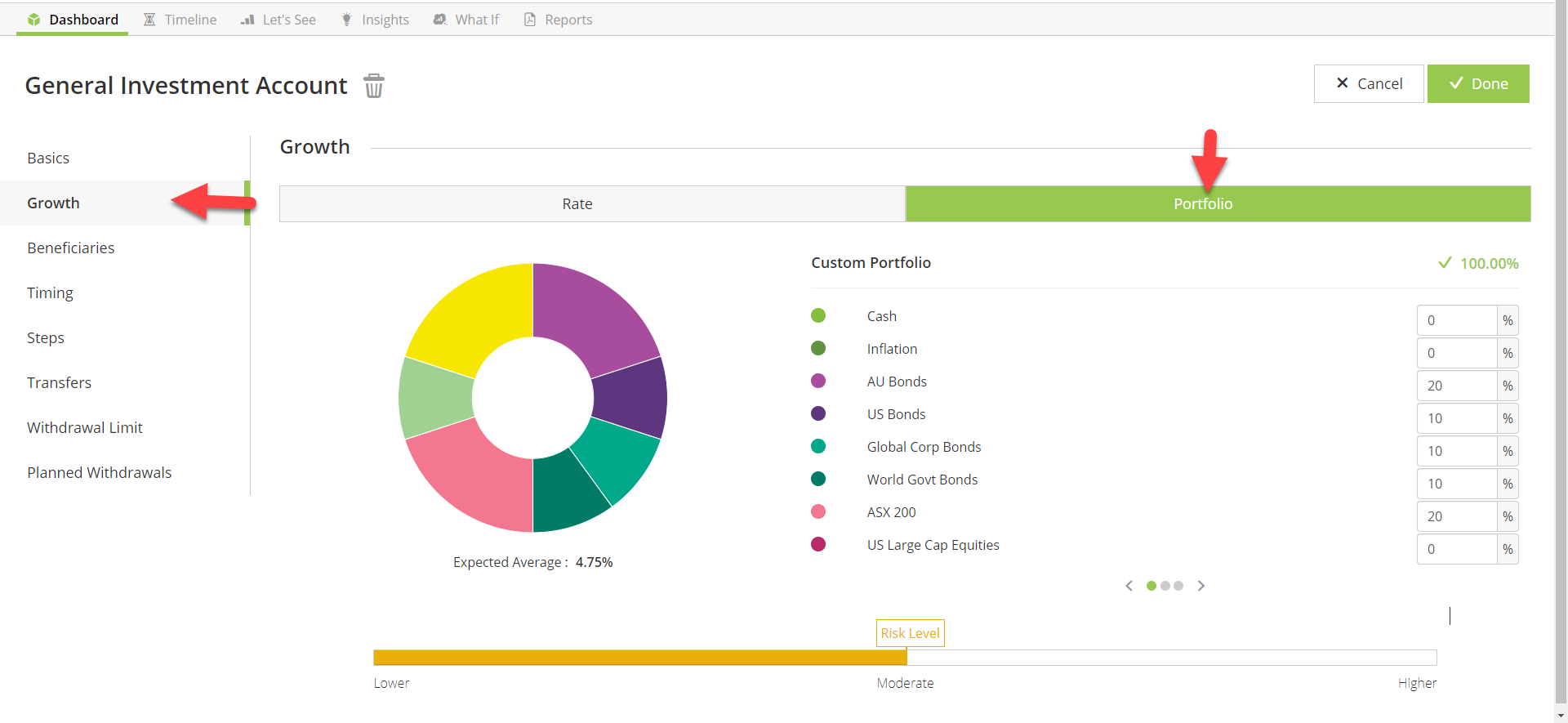This screenshot has width=1568, height=723.
Task: Delete account using the trash can icon
Action: [x=373, y=85]
